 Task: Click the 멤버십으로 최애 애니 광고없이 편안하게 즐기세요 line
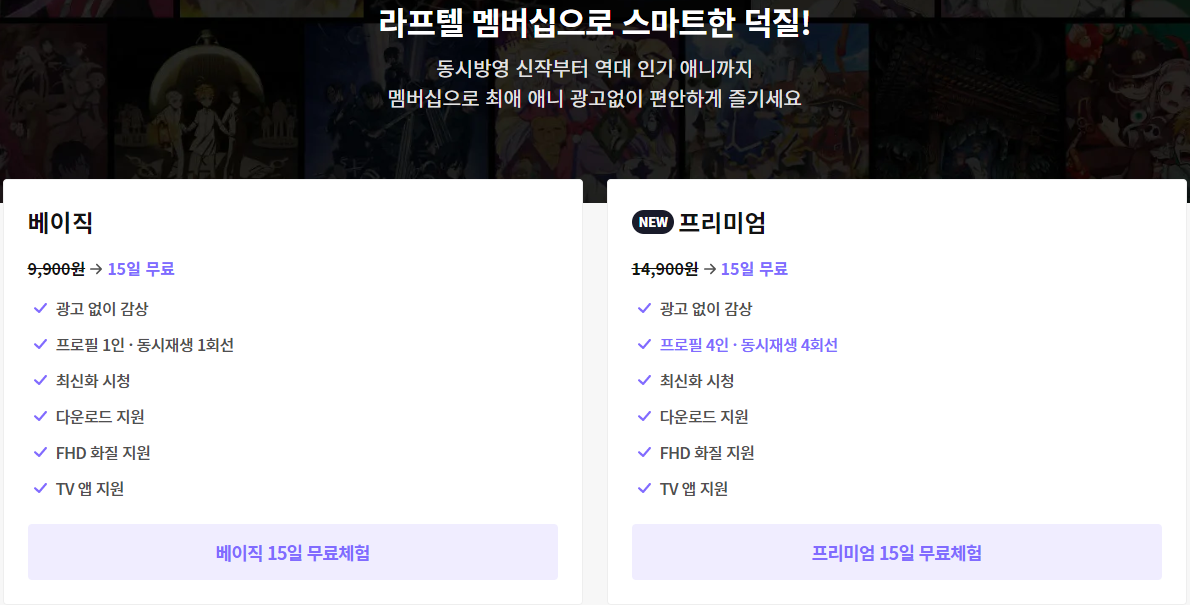(x=594, y=98)
